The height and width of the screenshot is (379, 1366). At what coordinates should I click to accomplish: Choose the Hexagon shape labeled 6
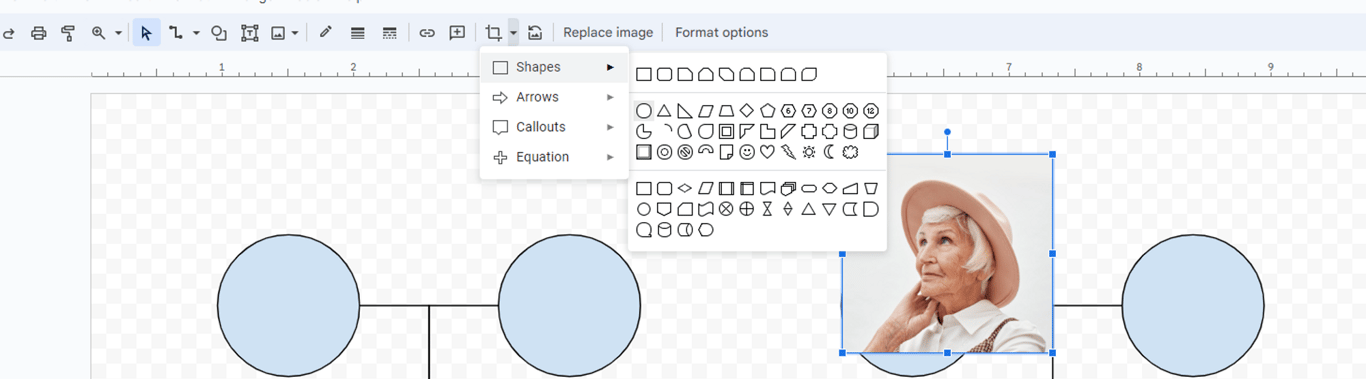tap(788, 111)
